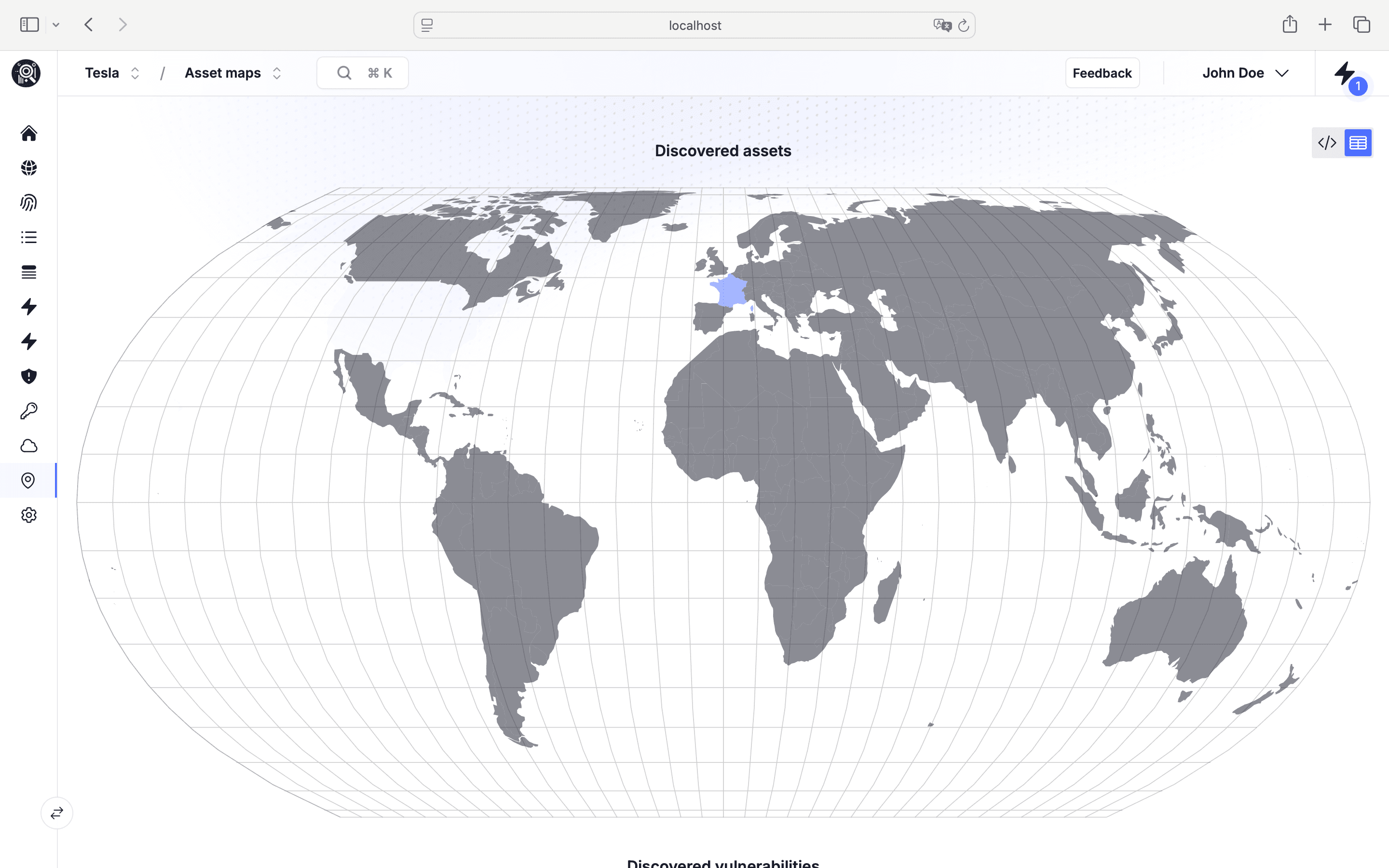Click the cloud icon in sidebar
The height and width of the screenshot is (868, 1389).
29,446
